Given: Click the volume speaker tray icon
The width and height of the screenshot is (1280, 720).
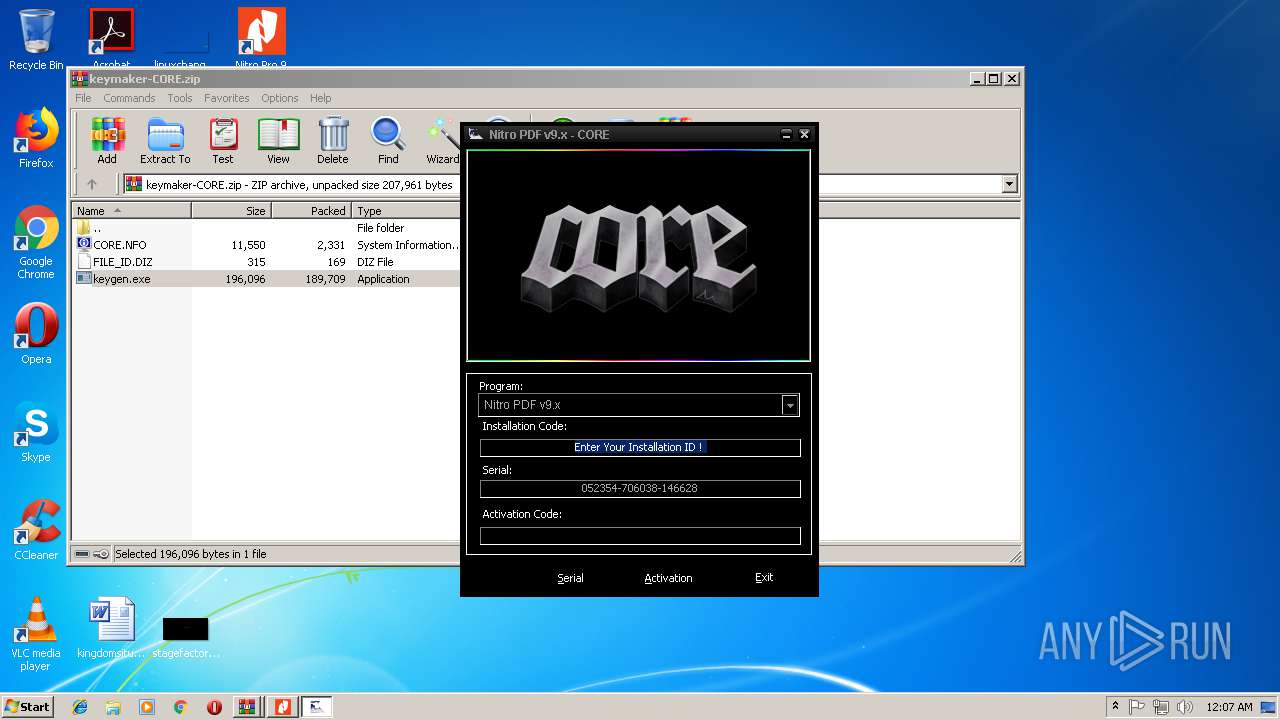Looking at the screenshot, I should pos(1184,707).
